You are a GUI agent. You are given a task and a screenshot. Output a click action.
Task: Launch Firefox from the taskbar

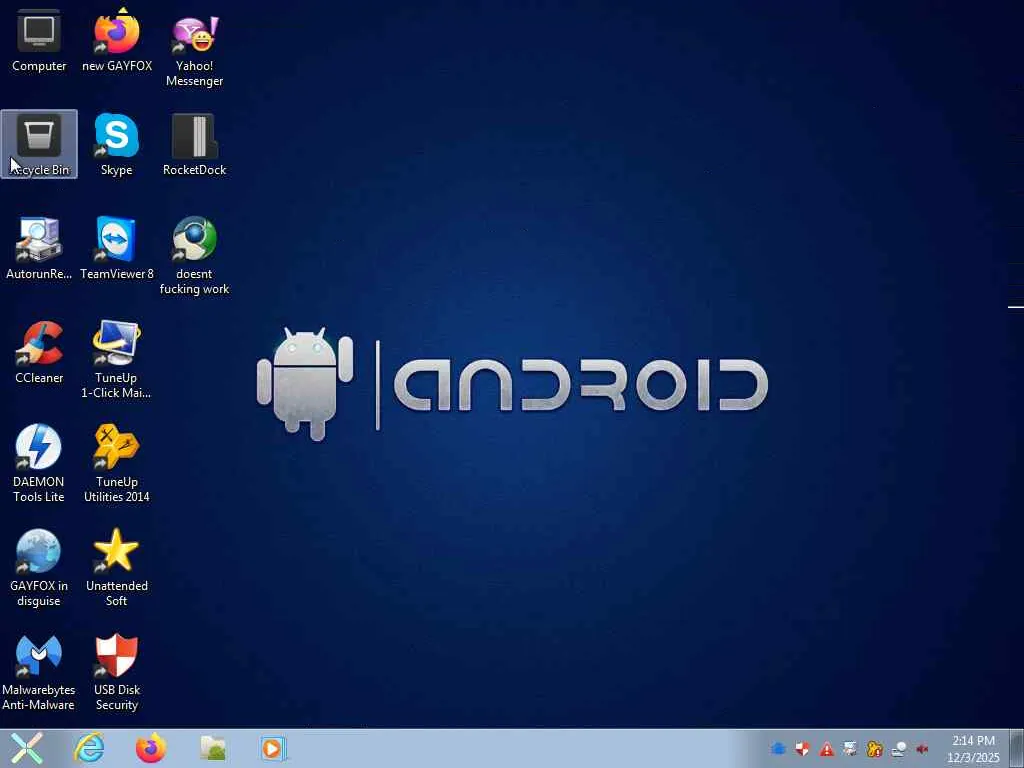click(x=151, y=748)
